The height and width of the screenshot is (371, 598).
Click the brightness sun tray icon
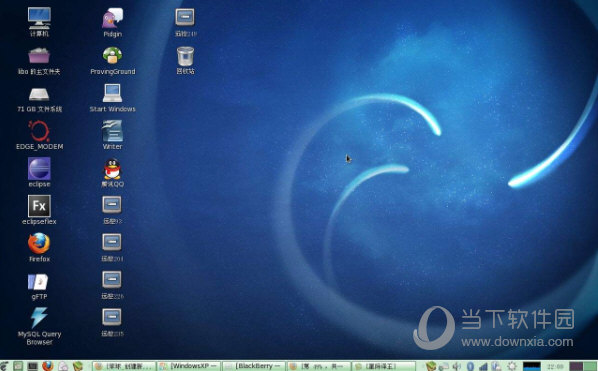[x=511, y=366]
